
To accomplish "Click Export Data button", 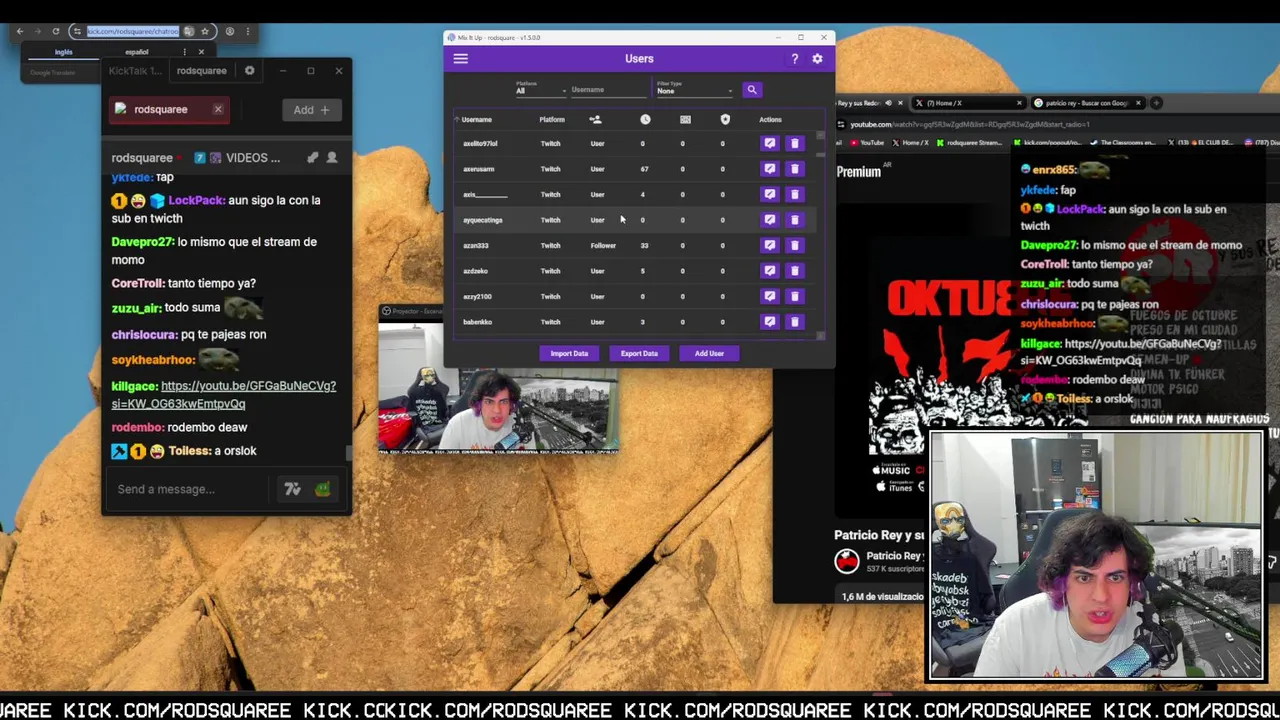I will pos(639,353).
